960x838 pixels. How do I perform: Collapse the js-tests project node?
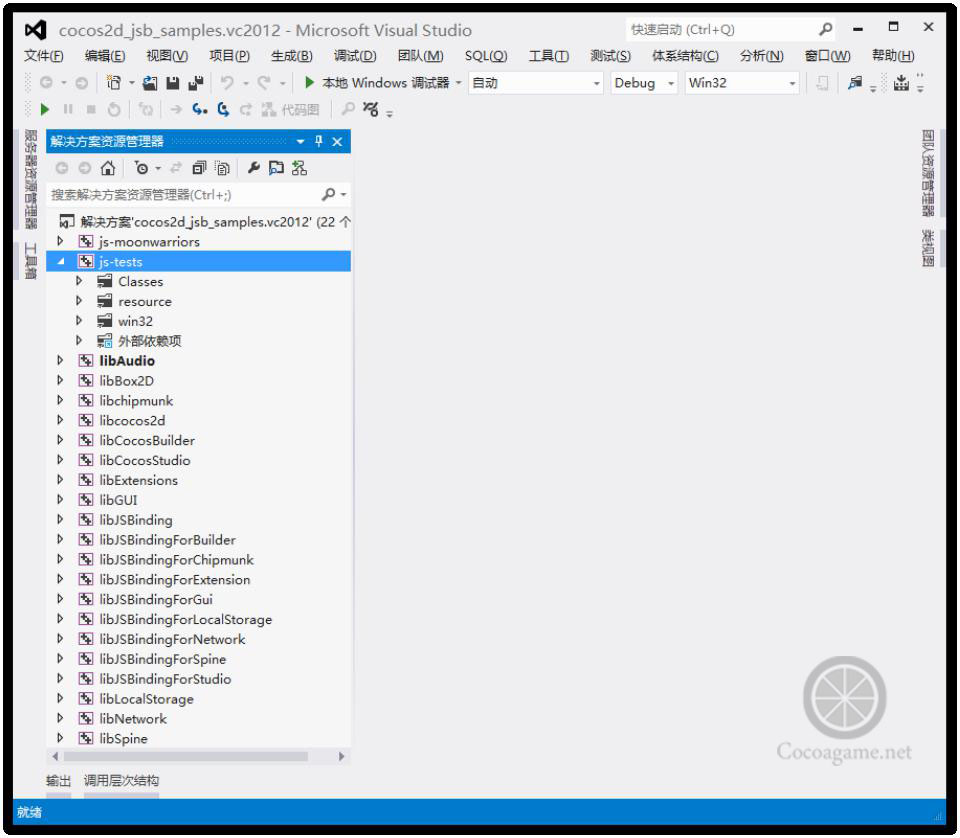tap(61, 262)
